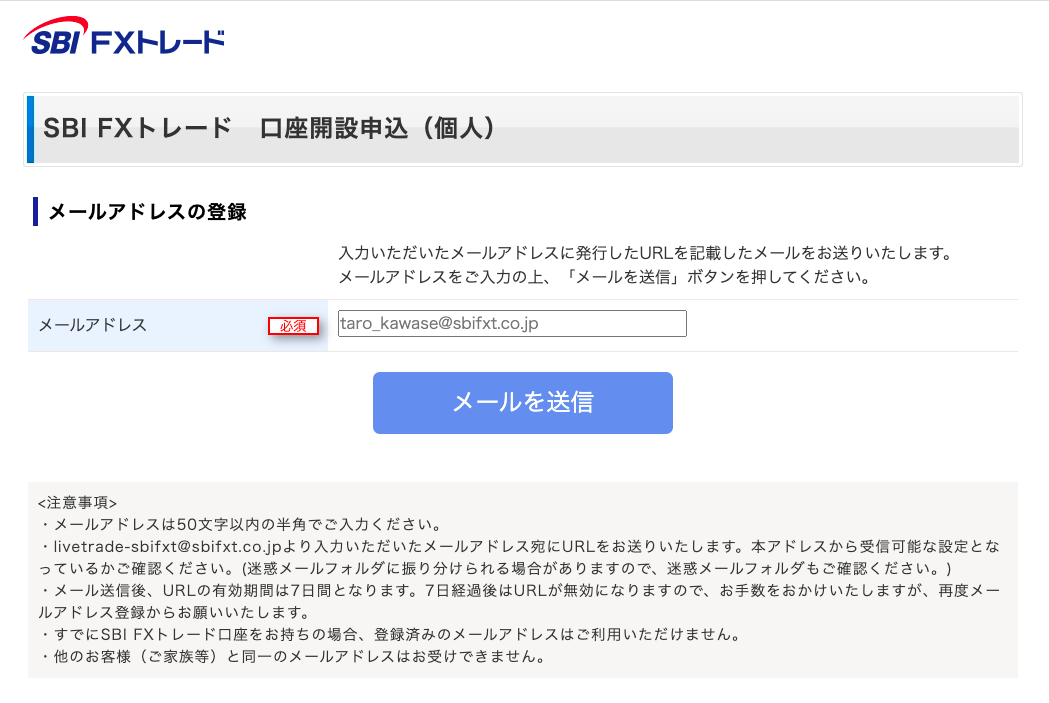
Task: Click the <注意事項> heading text
Action: tap(78, 502)
